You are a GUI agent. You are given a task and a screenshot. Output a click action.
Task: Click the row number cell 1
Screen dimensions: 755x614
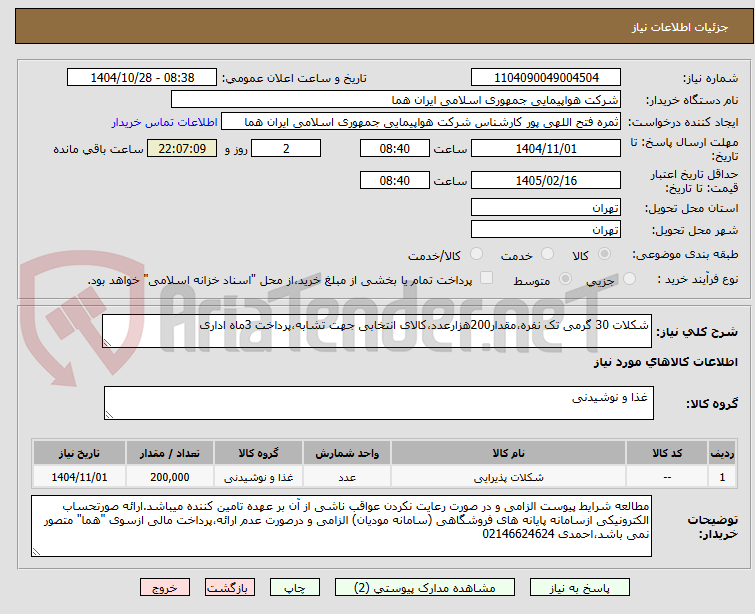point(722,477)
